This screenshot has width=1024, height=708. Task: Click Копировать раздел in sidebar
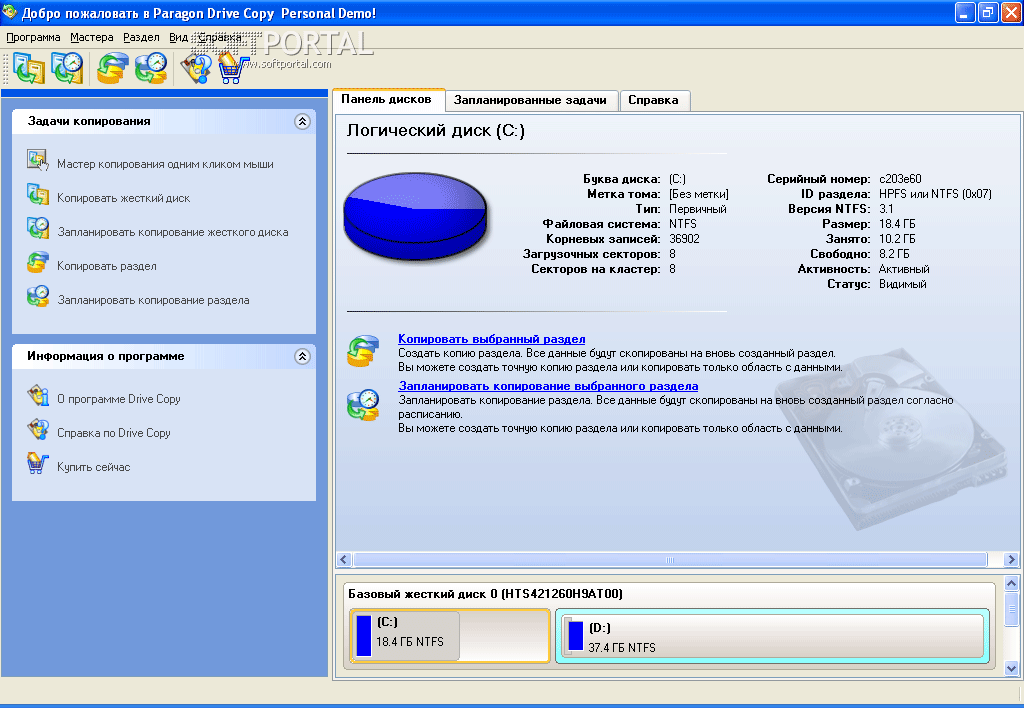point(107,266)
